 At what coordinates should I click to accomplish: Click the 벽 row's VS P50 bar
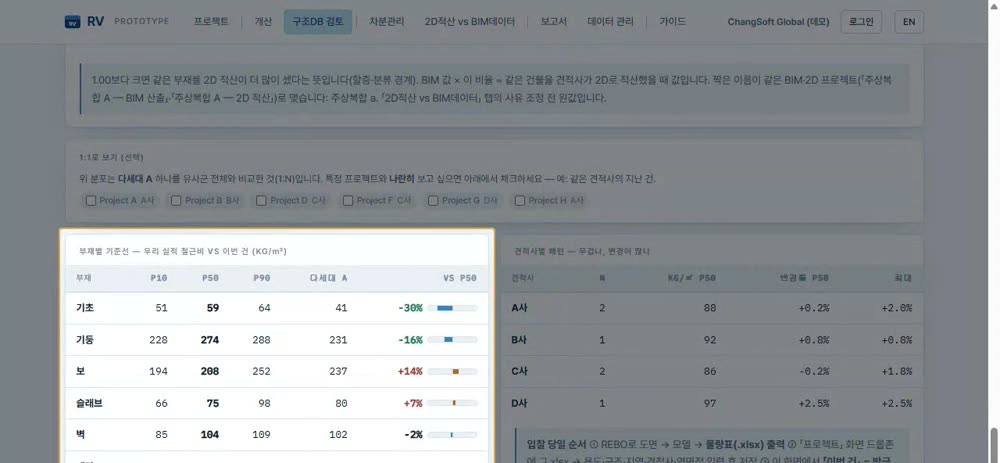[452, 435]
